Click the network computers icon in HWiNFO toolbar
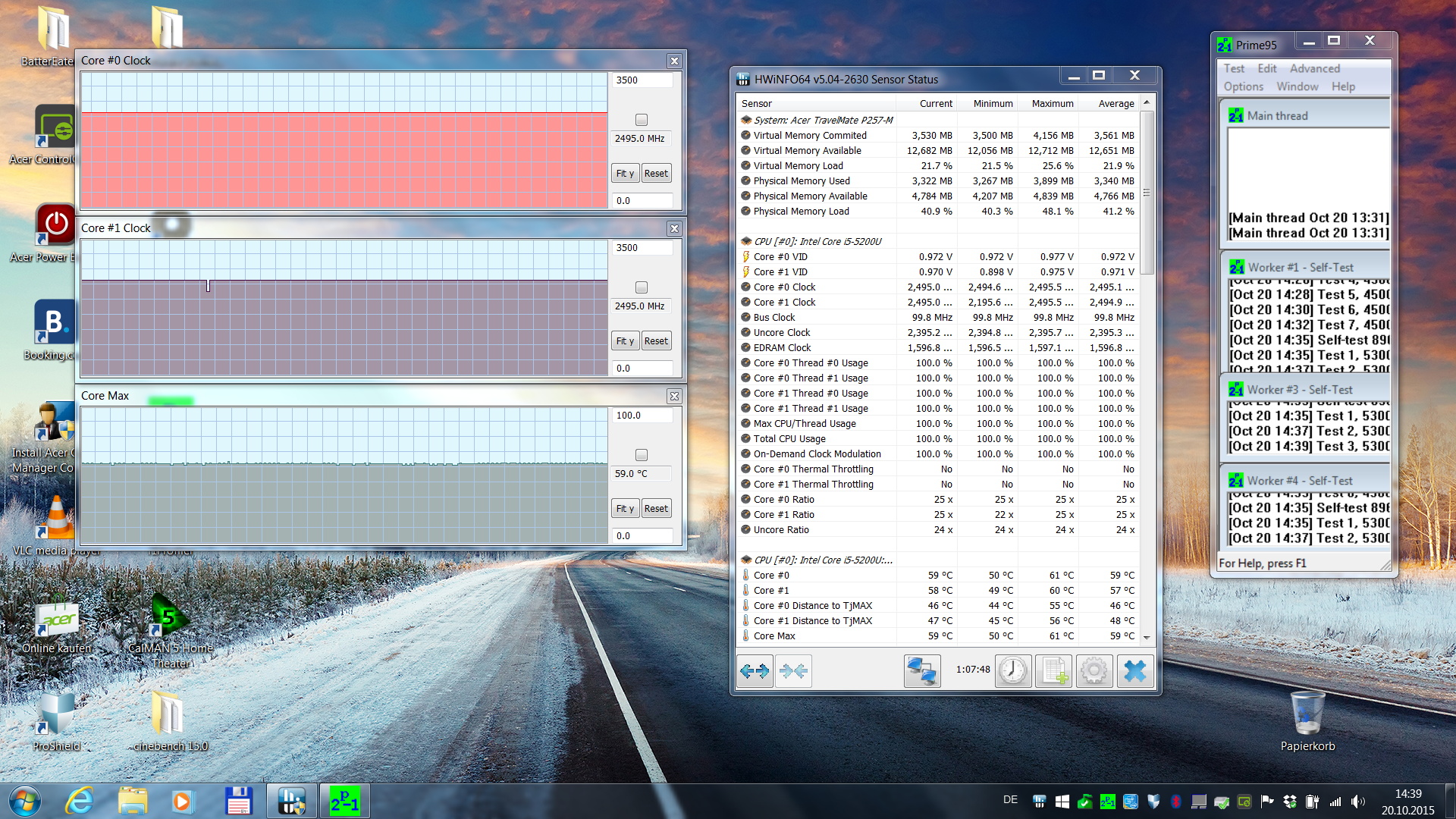 (922, 671)
